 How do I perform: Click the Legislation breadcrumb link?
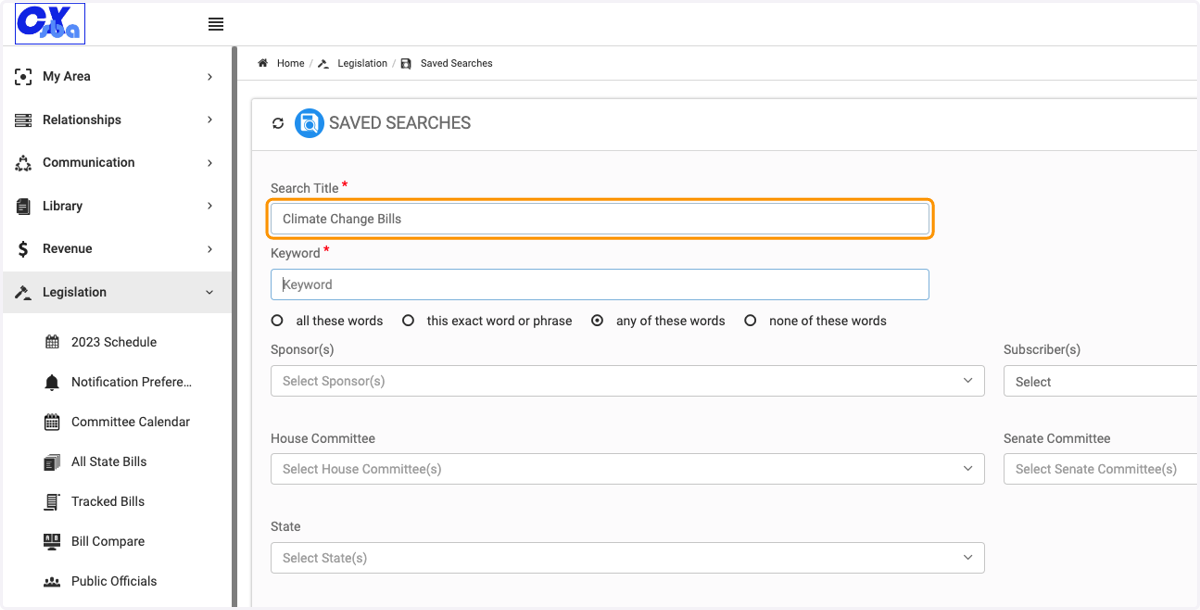(362, 63)
